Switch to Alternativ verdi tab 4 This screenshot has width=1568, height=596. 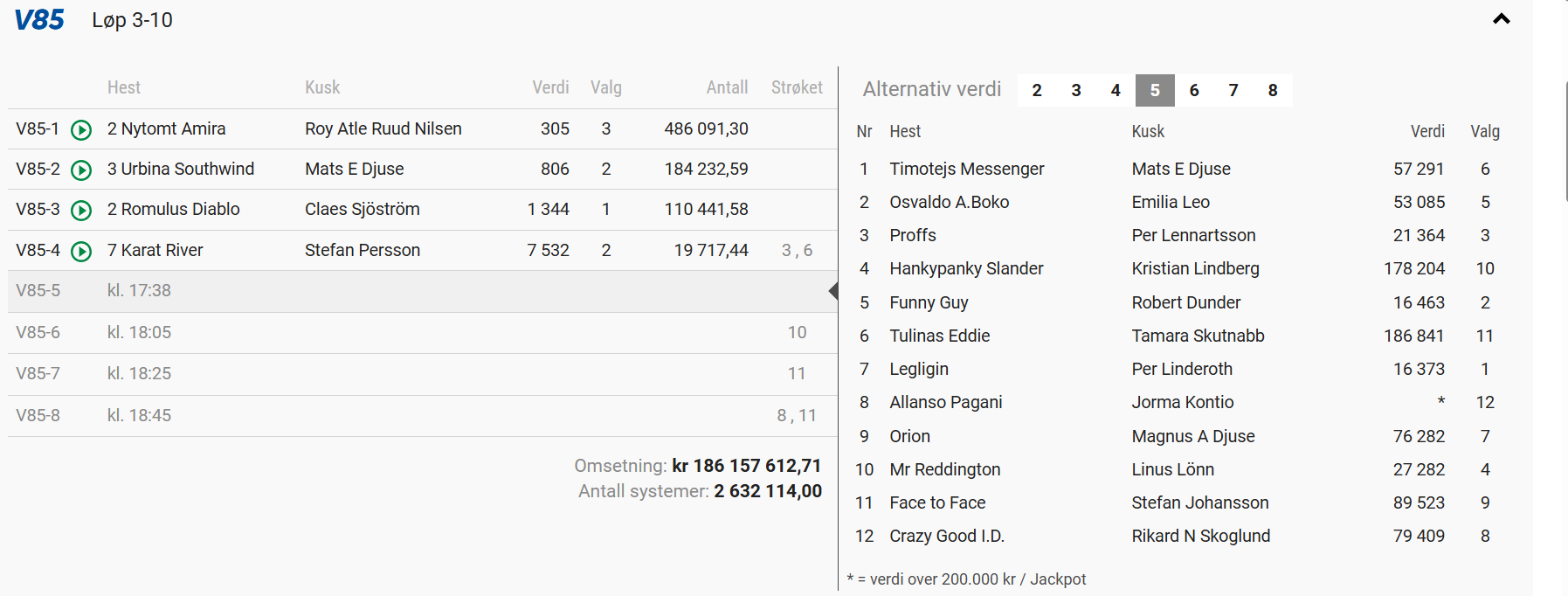(1116, 91)
